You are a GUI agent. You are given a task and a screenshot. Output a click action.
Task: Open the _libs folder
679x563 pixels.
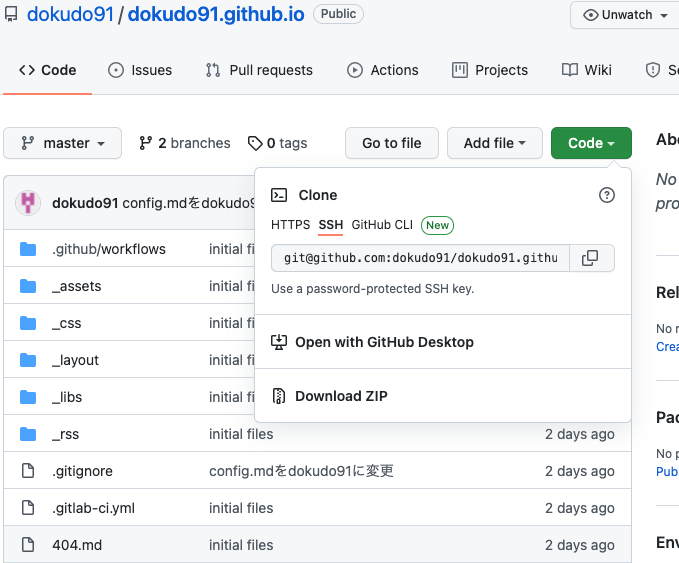pyautogui.click(x=67, y=397)
